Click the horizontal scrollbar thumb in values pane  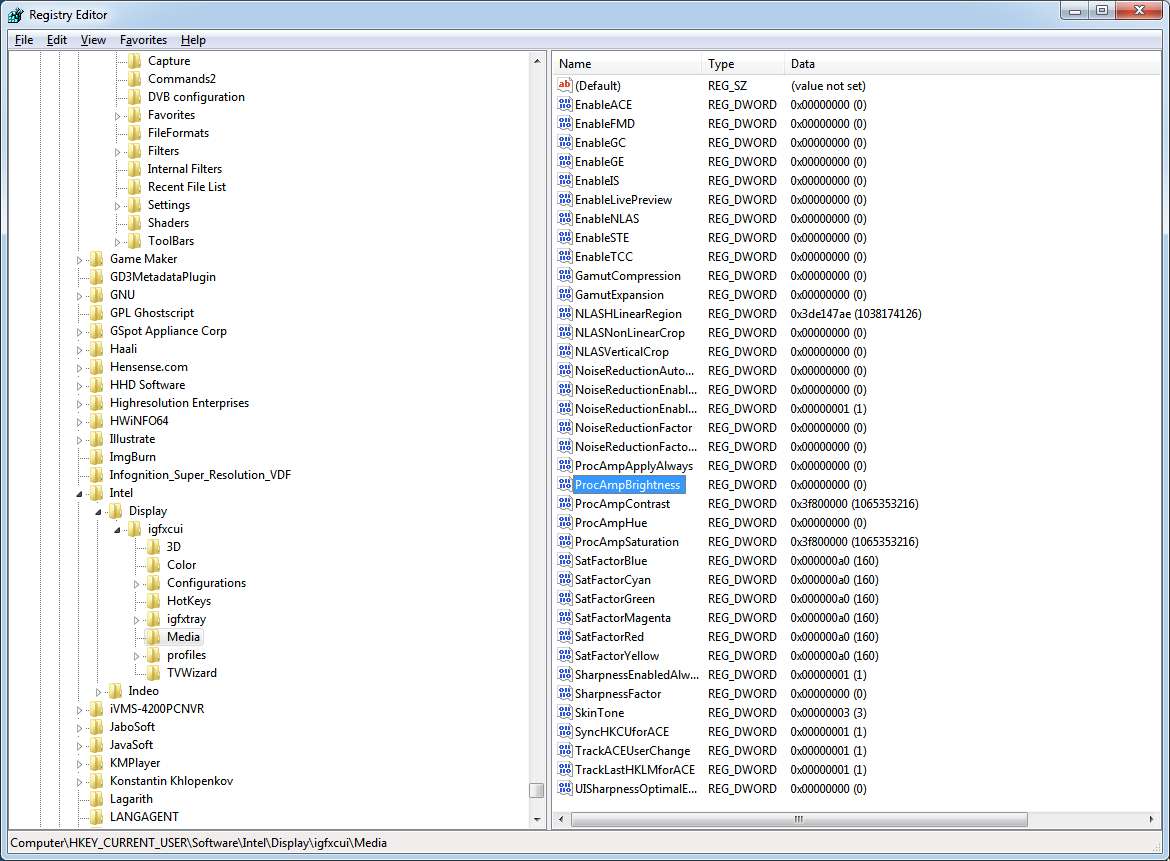tap(799, 819)
